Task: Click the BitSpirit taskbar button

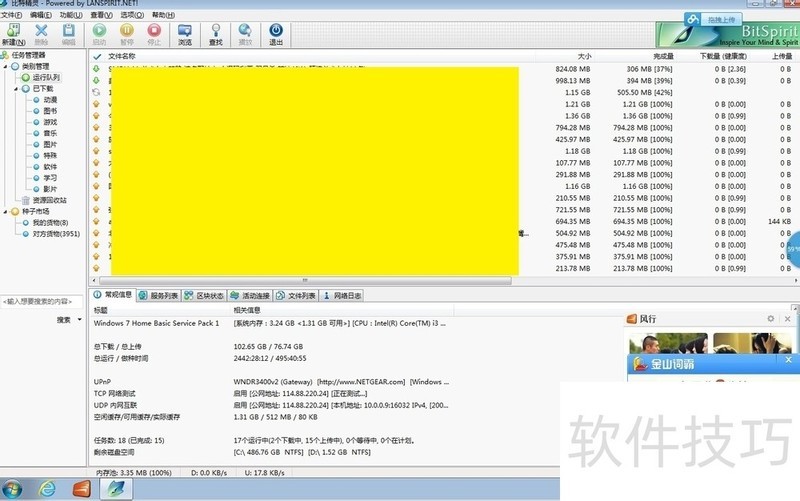Action: 115,489
